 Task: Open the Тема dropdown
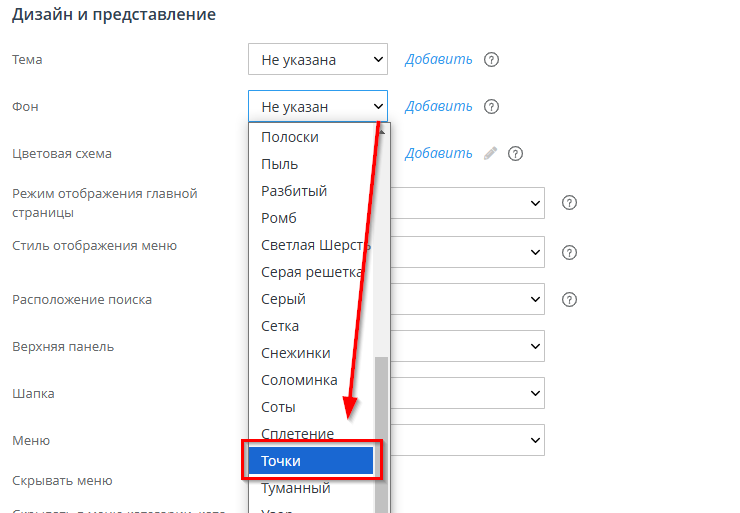click(x=317, y=60)
